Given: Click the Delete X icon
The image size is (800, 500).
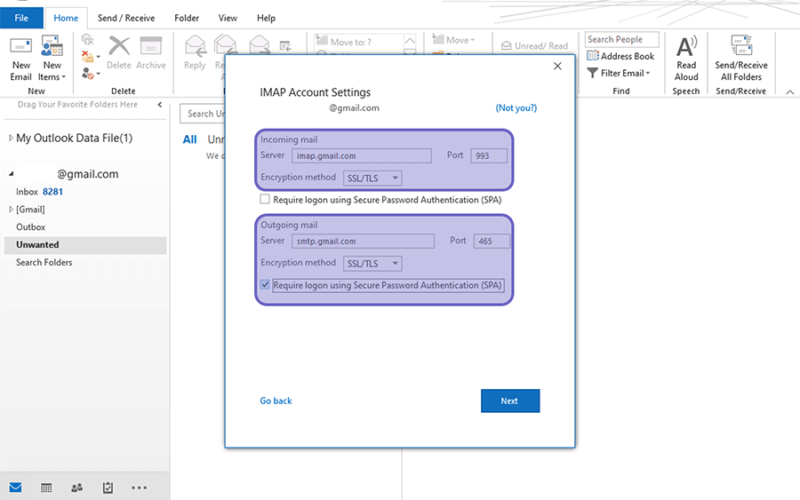Looking at the screenshot, I should 119,46.
